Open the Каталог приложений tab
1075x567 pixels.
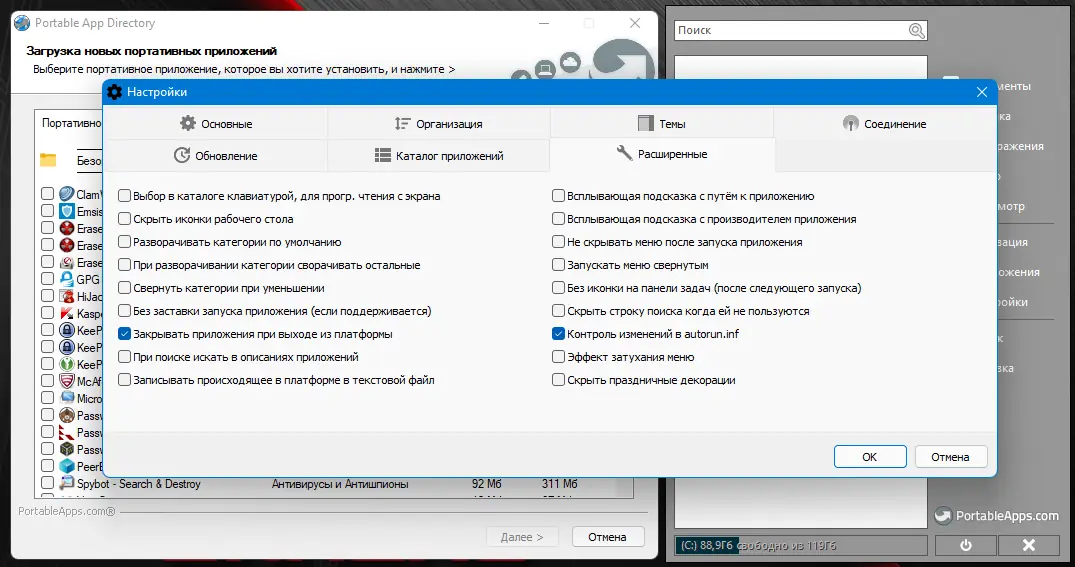tap(439, 155)
